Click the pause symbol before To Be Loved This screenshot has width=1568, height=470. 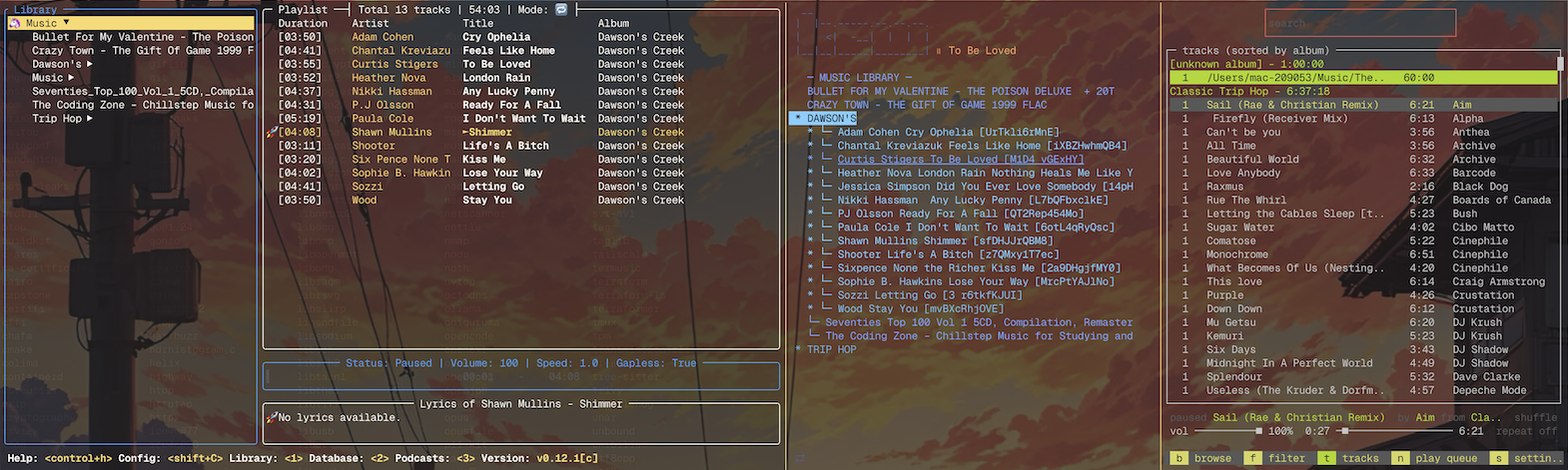point(939,50)
